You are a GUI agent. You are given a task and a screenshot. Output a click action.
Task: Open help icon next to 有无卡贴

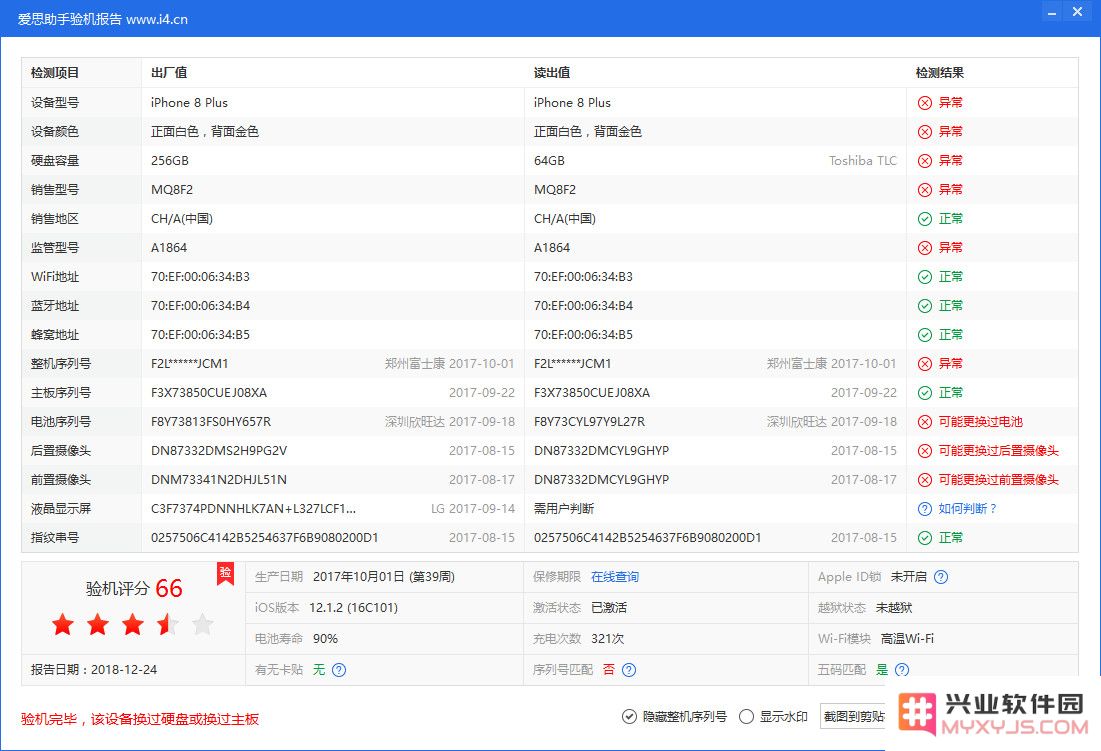pyautogui.click(x=338, y=670)
